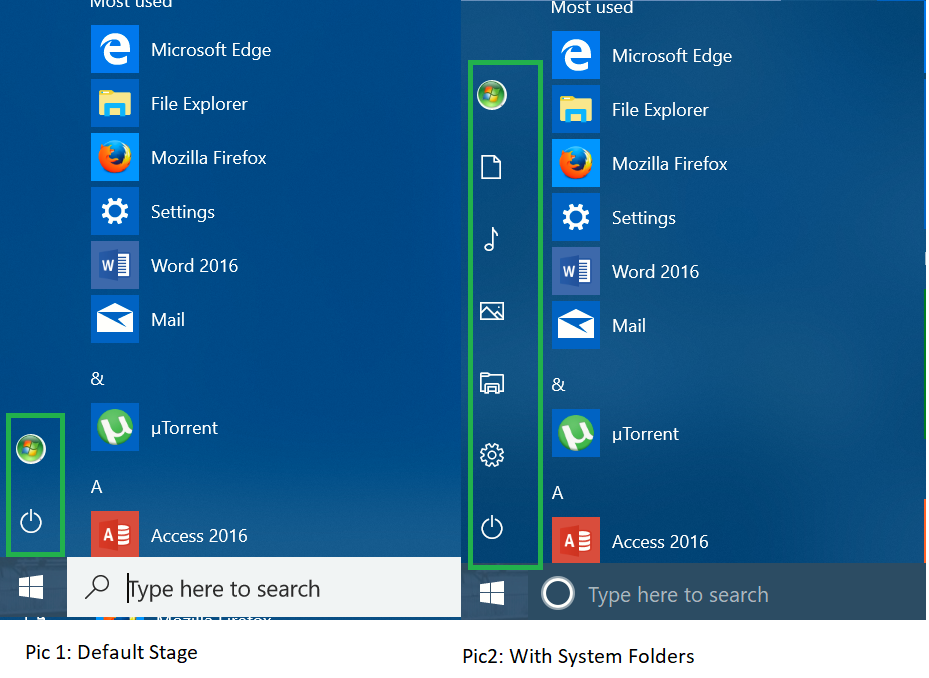
Task: Launch File Explorer from Pic 1 app list
Action: coord(169,103)
